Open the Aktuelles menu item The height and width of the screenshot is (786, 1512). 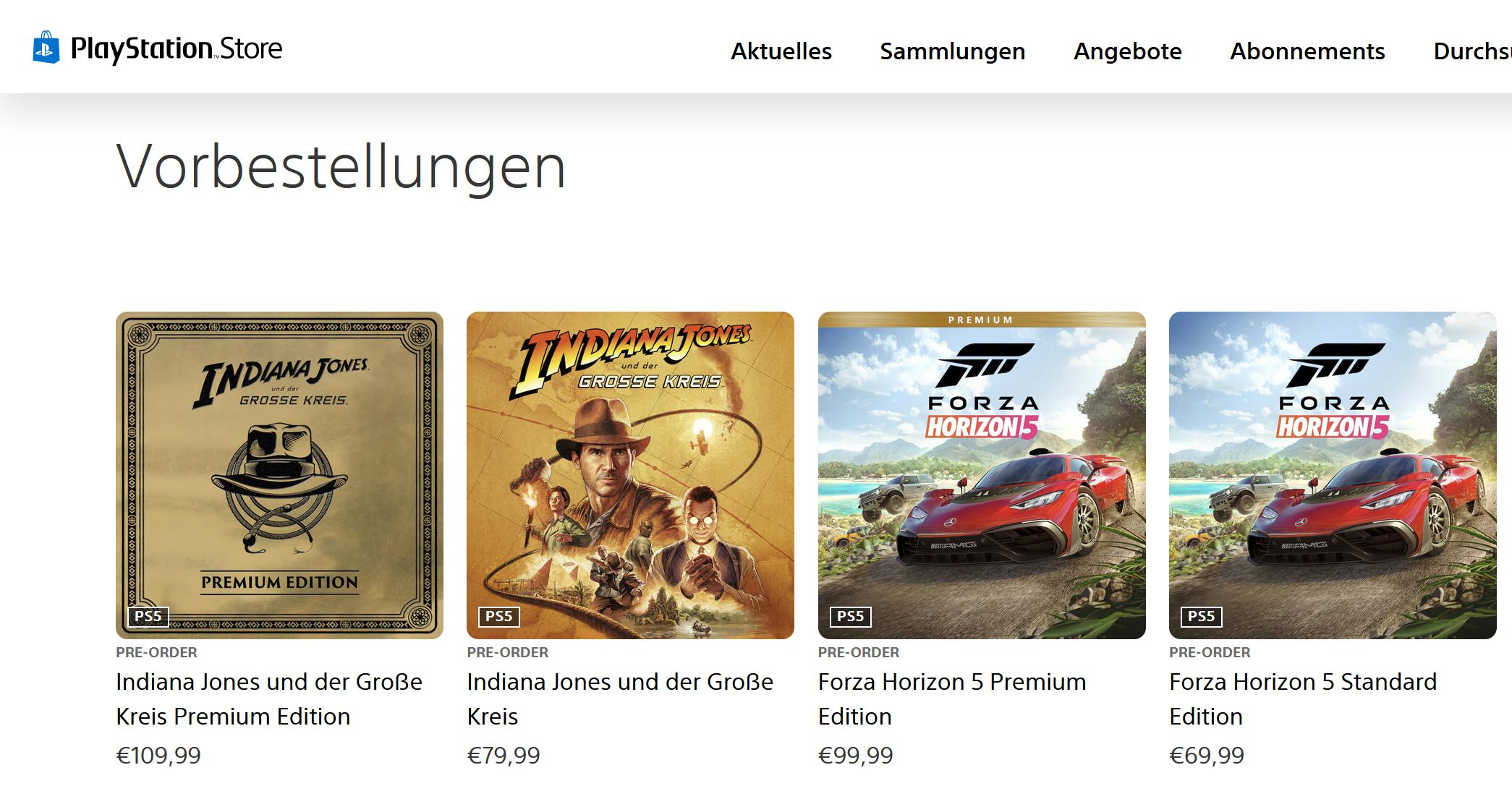[781, 51]
